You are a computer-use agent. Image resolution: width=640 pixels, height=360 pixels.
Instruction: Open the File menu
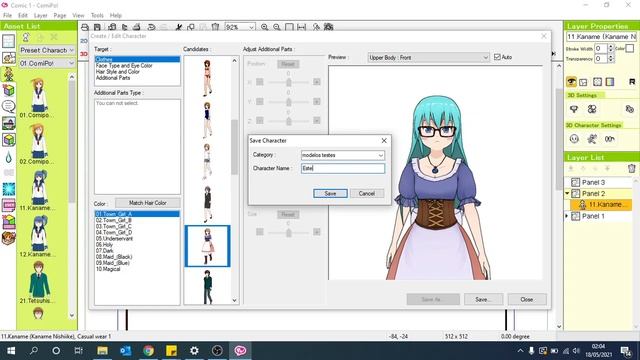click(7, 16)
